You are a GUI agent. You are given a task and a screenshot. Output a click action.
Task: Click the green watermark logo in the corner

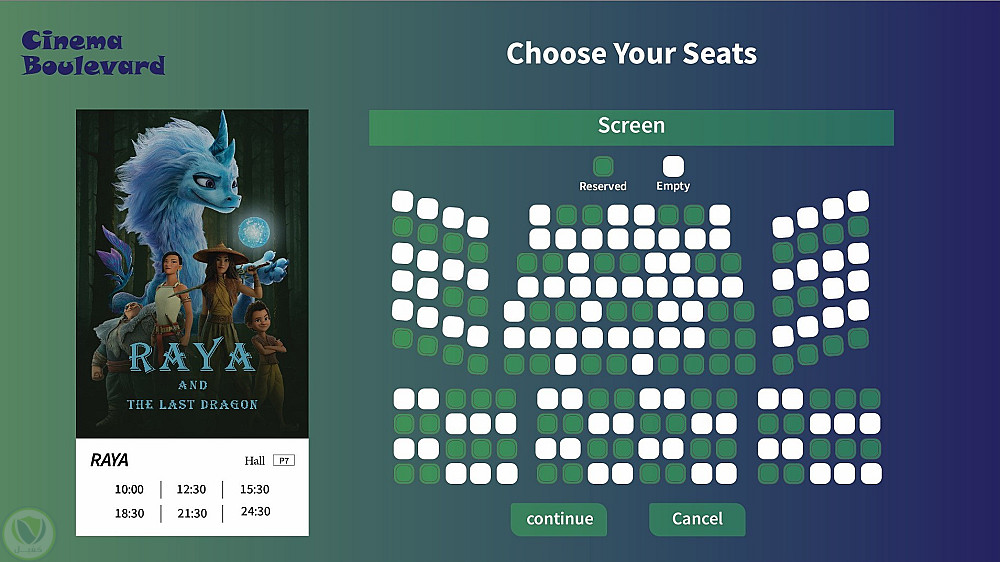coord(27,533)
